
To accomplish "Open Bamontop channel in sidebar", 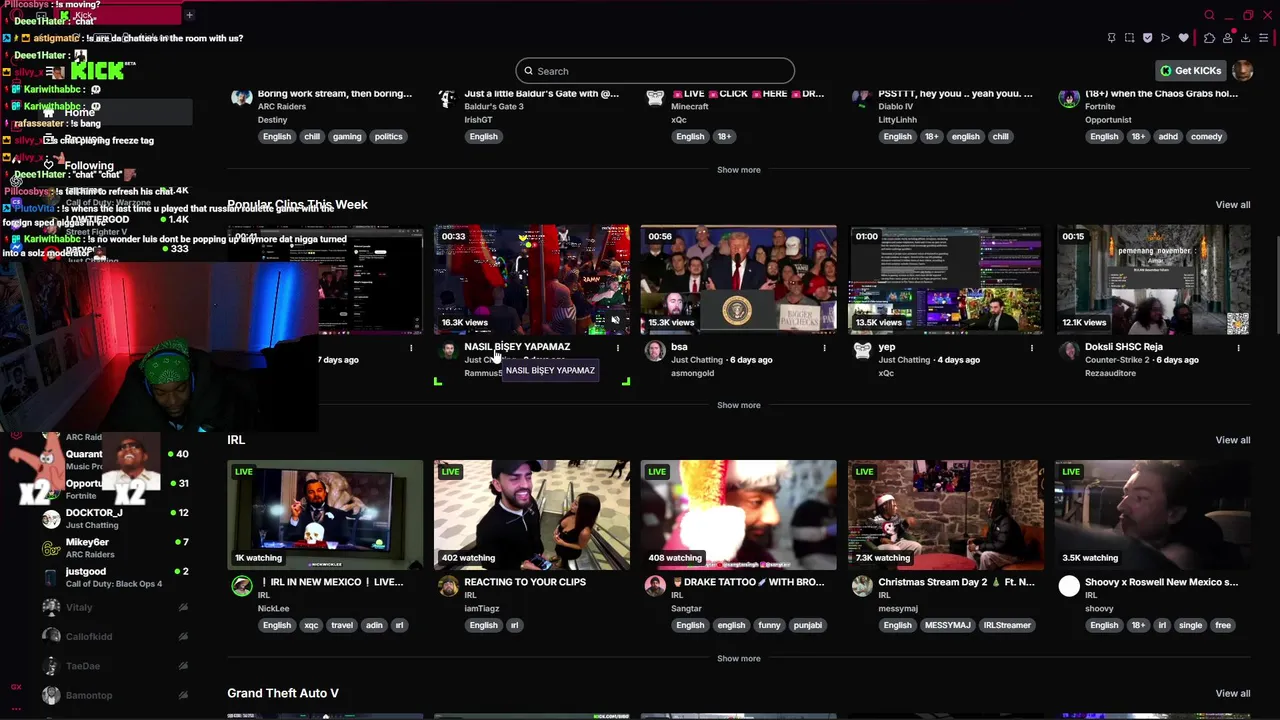I will click(x=116, y=695).
